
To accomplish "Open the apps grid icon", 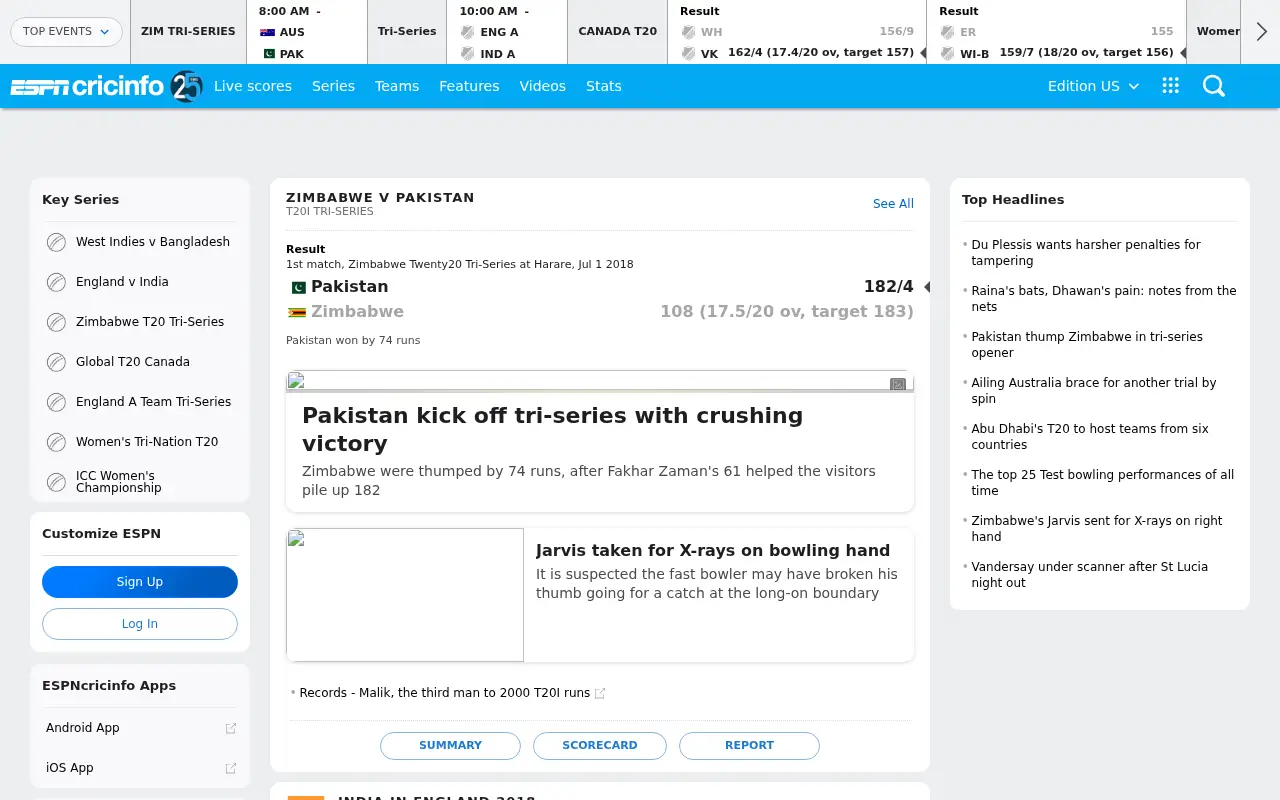I will 1171,86.
